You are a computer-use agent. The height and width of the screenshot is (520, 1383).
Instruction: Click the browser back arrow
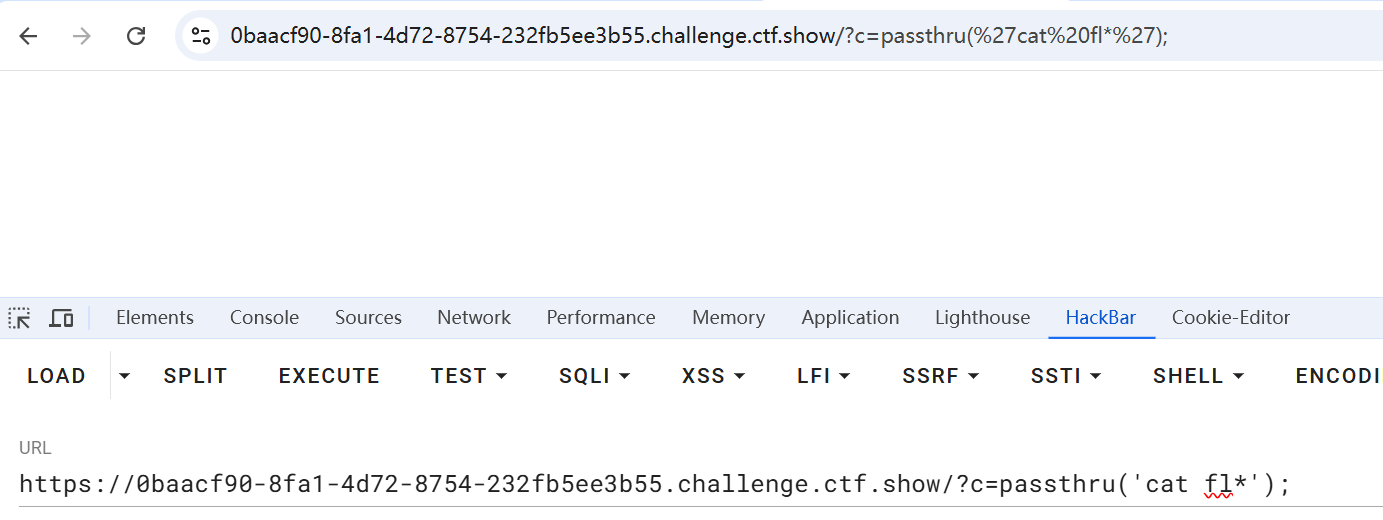coord(28,36)
